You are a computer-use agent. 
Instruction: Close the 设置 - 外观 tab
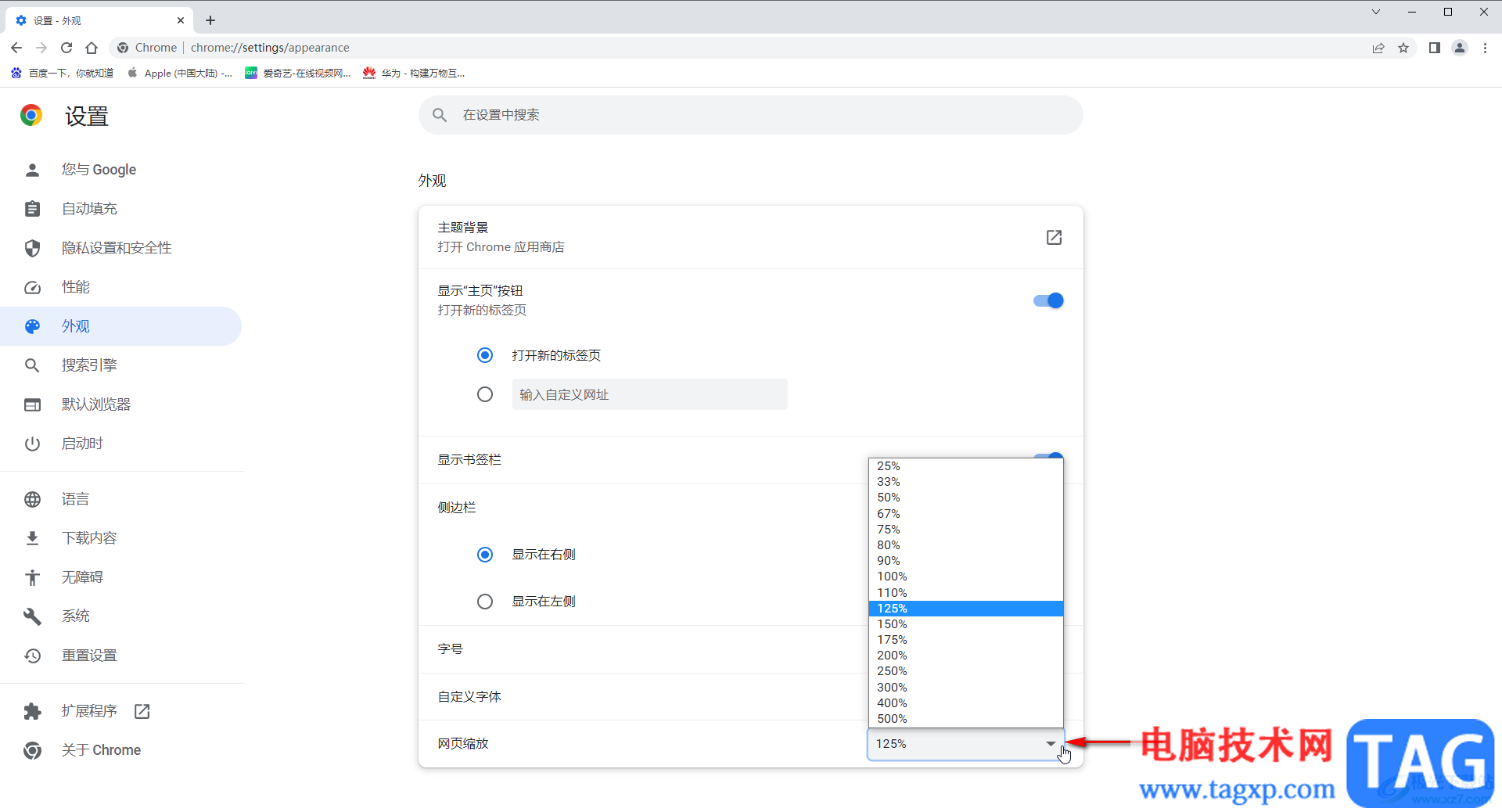tap(181, 20)
